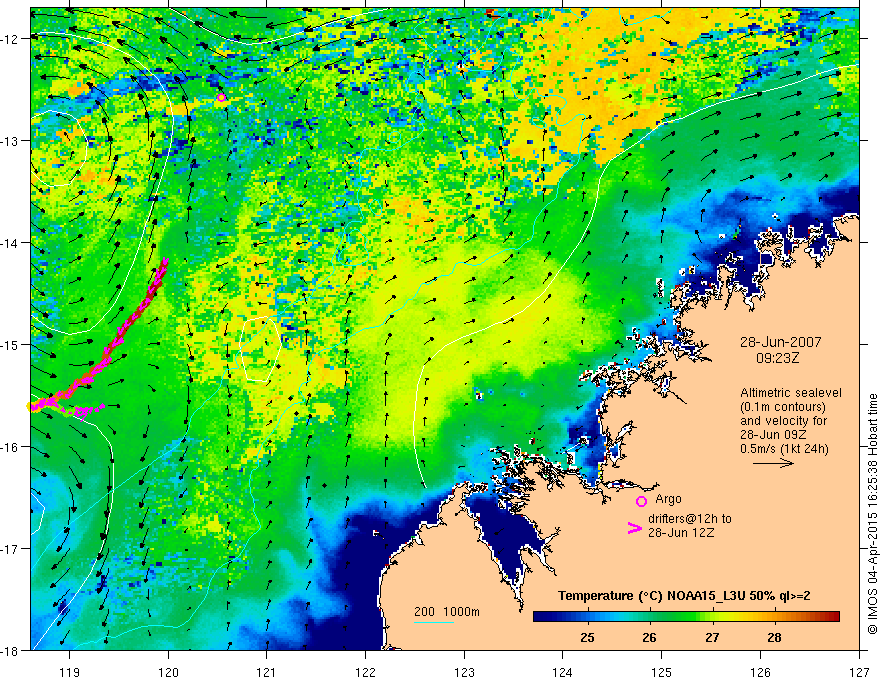Click the date label 28-Jun-2007
880x680 pixels.
[780, 342]
